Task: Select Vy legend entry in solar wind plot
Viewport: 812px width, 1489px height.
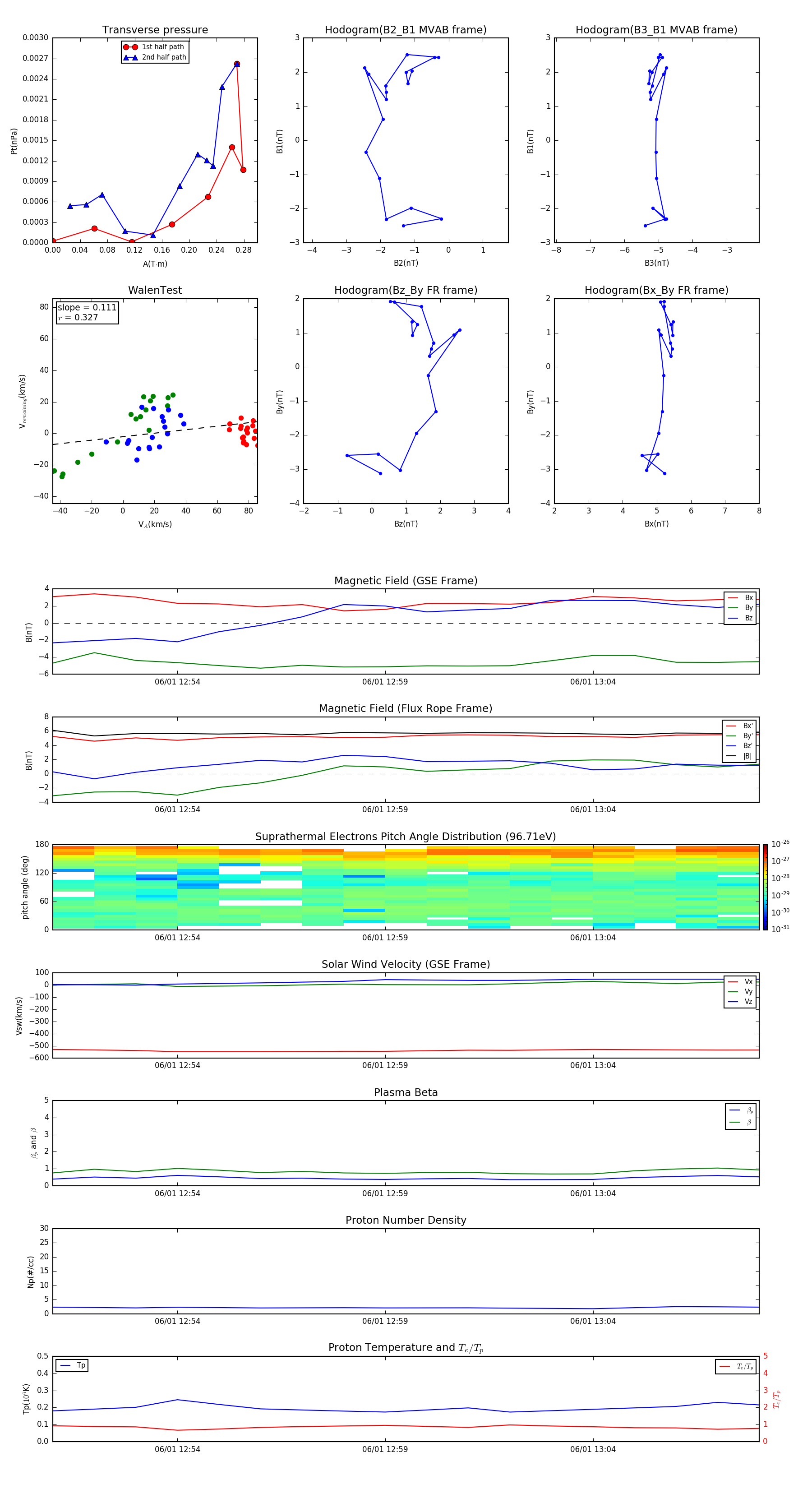Action: (740, 991)
